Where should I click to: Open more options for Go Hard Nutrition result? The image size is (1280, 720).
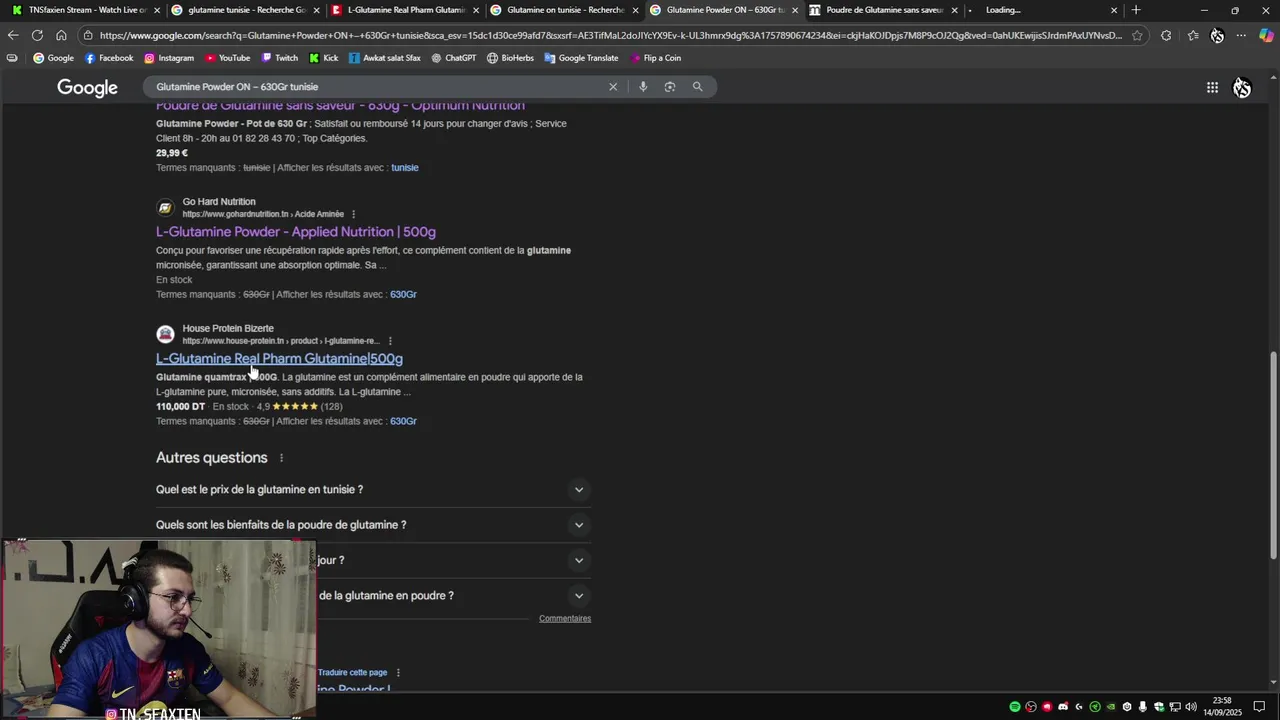(353, 214)
